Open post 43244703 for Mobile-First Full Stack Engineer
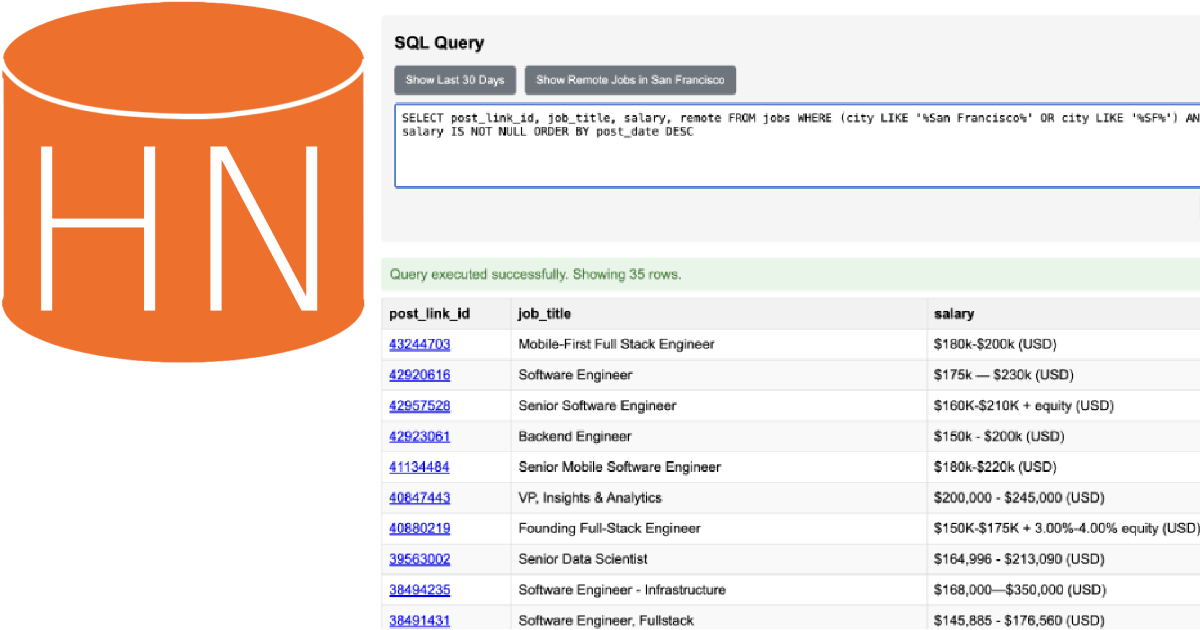Screen dimensions: 1200x630 [419, 343]
